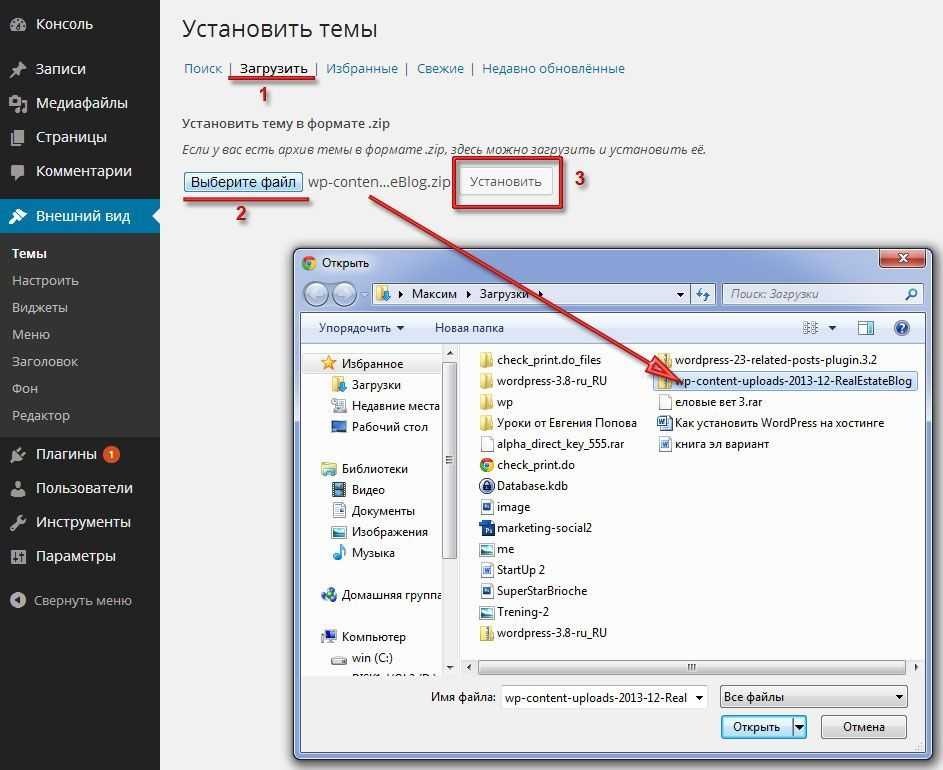
Task: Click the Console dashboard icon in sidebar
Action: pyautogui.click(x=17, y=24)
